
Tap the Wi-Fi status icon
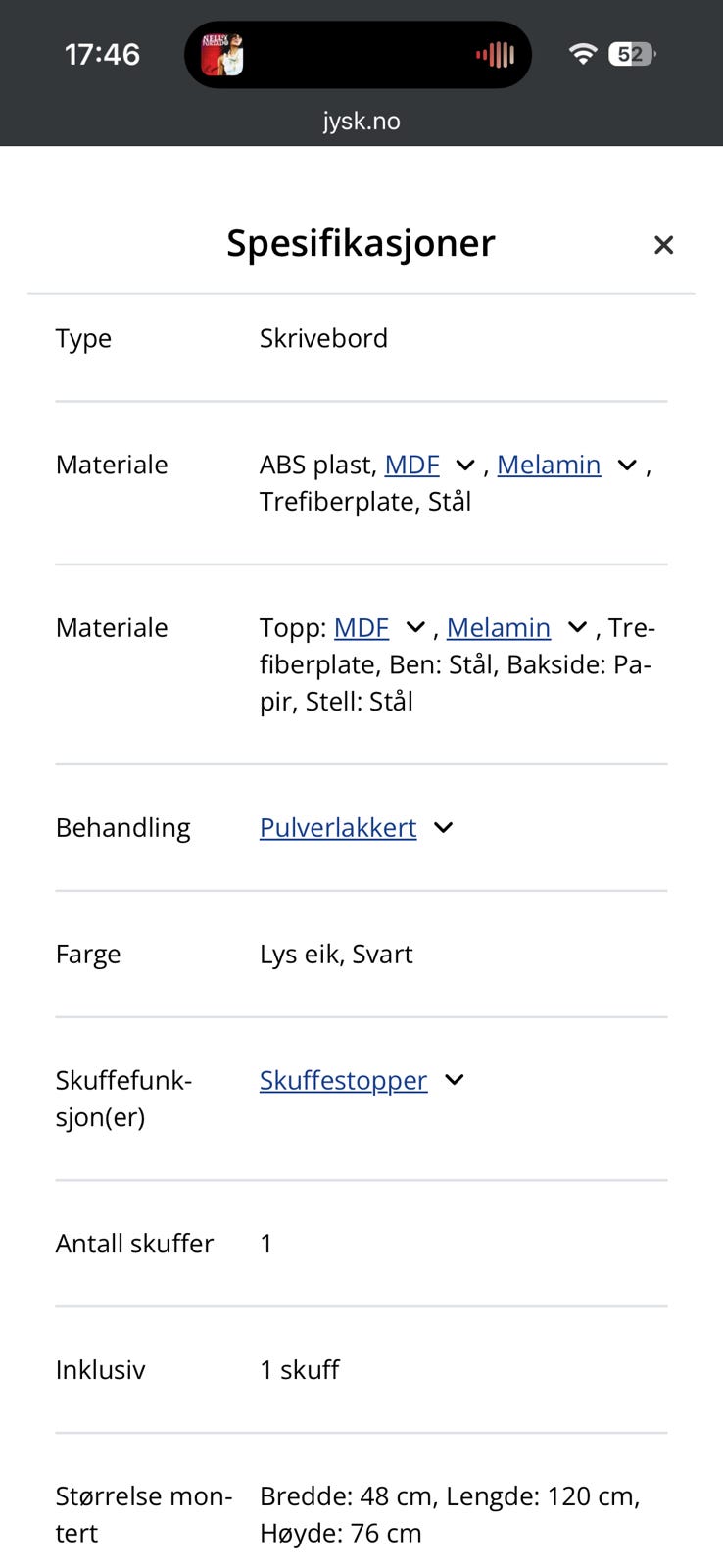point(583,54)
